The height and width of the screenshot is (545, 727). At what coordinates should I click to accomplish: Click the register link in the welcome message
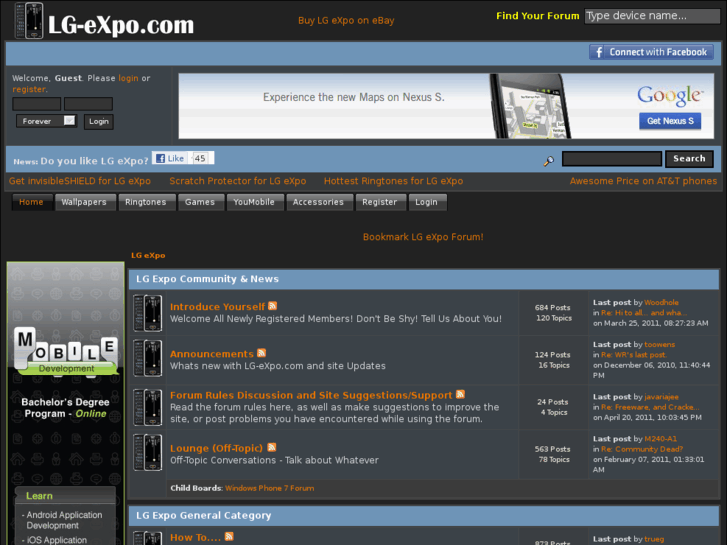click(x=29, y=89)
